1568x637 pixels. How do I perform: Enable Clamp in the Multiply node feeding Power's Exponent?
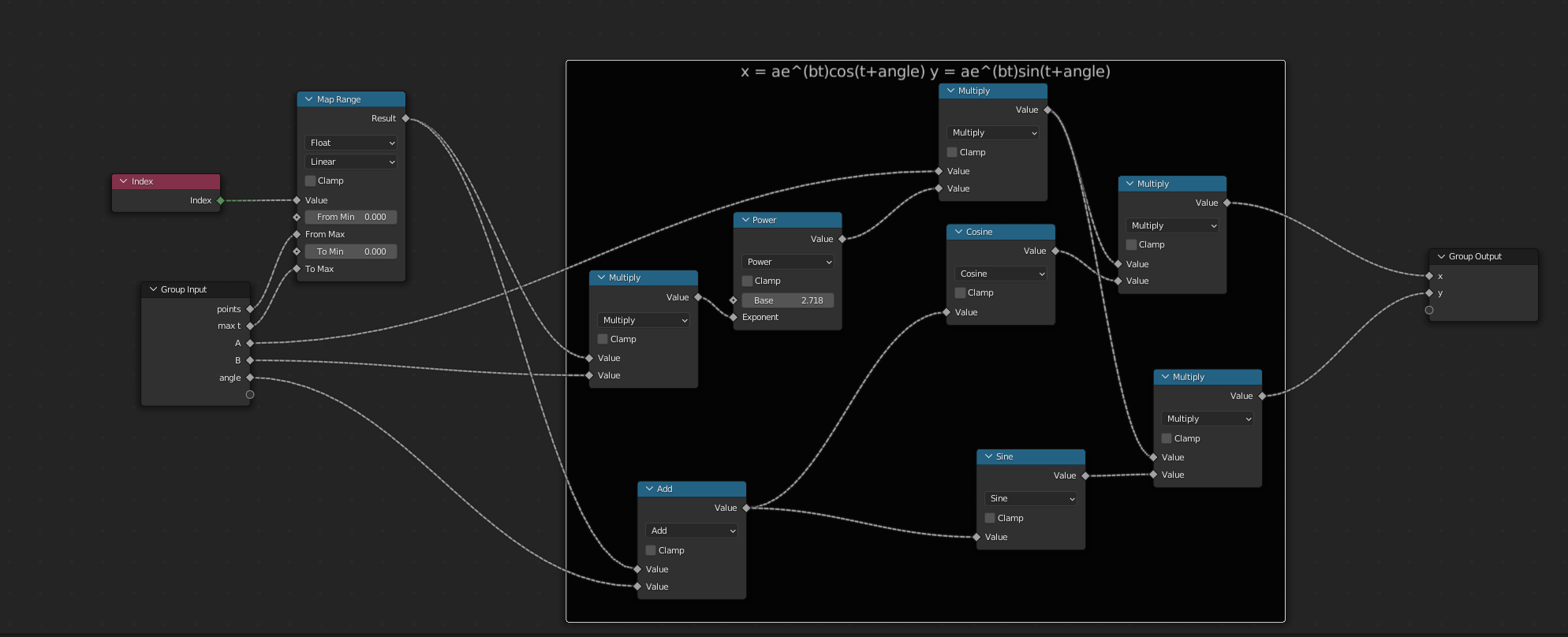(x=603, y=339)
